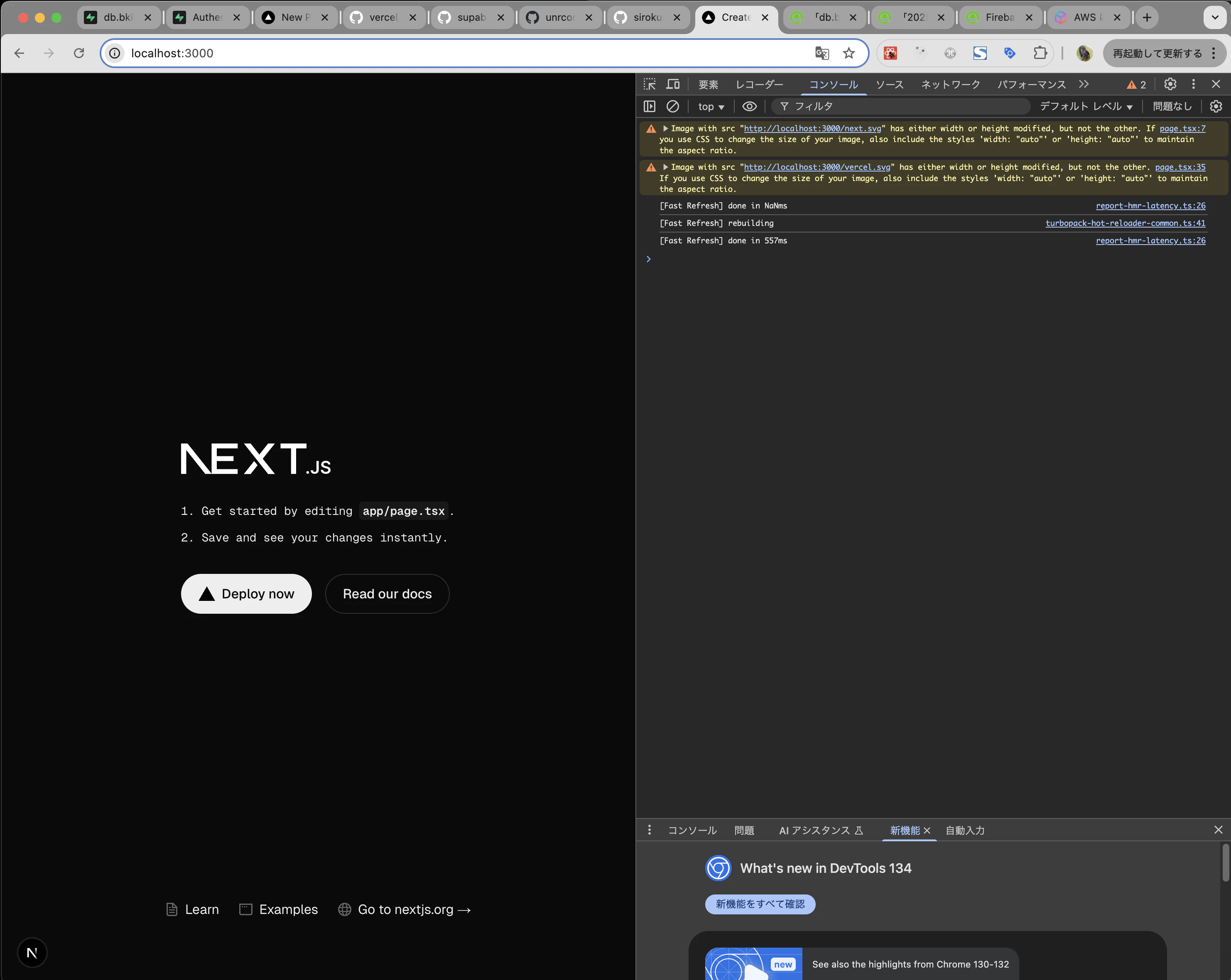Open the ソース panel tab
This screenshot has width=1231, height=980.
(x=890, y=84)
